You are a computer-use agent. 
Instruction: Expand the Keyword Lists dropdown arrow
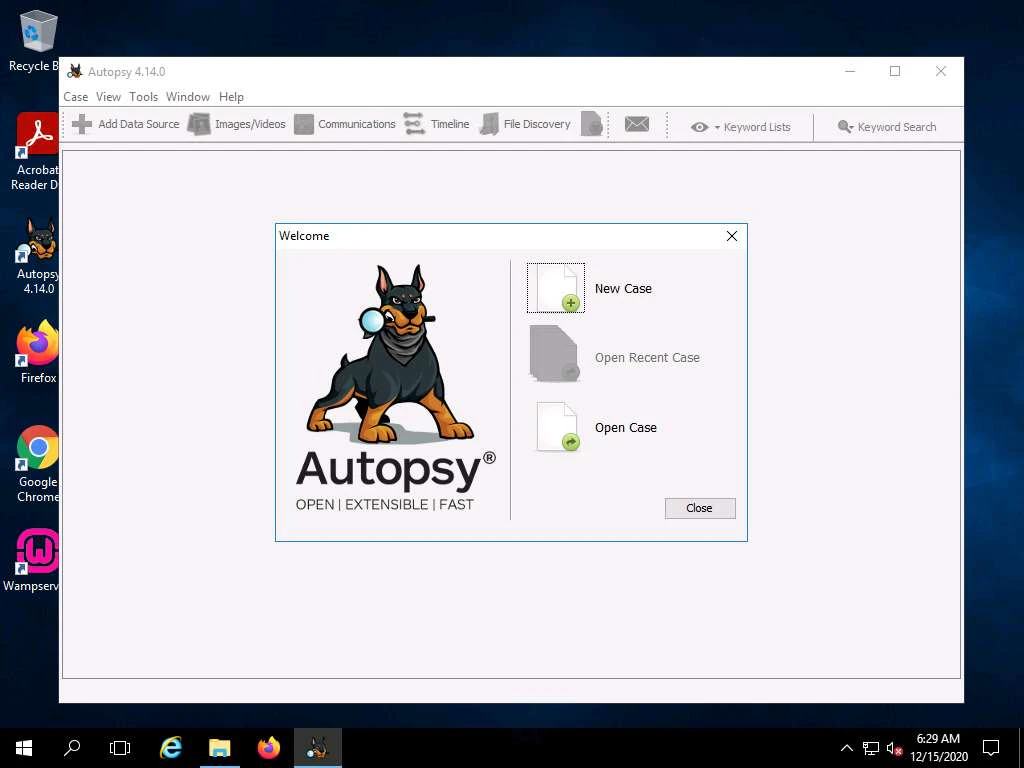pyautogui.click(x=717, y=127)
